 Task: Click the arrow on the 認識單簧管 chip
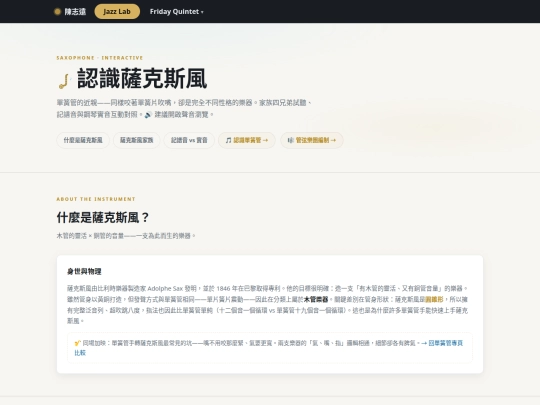pyautogui.click(x=265, y=140)
